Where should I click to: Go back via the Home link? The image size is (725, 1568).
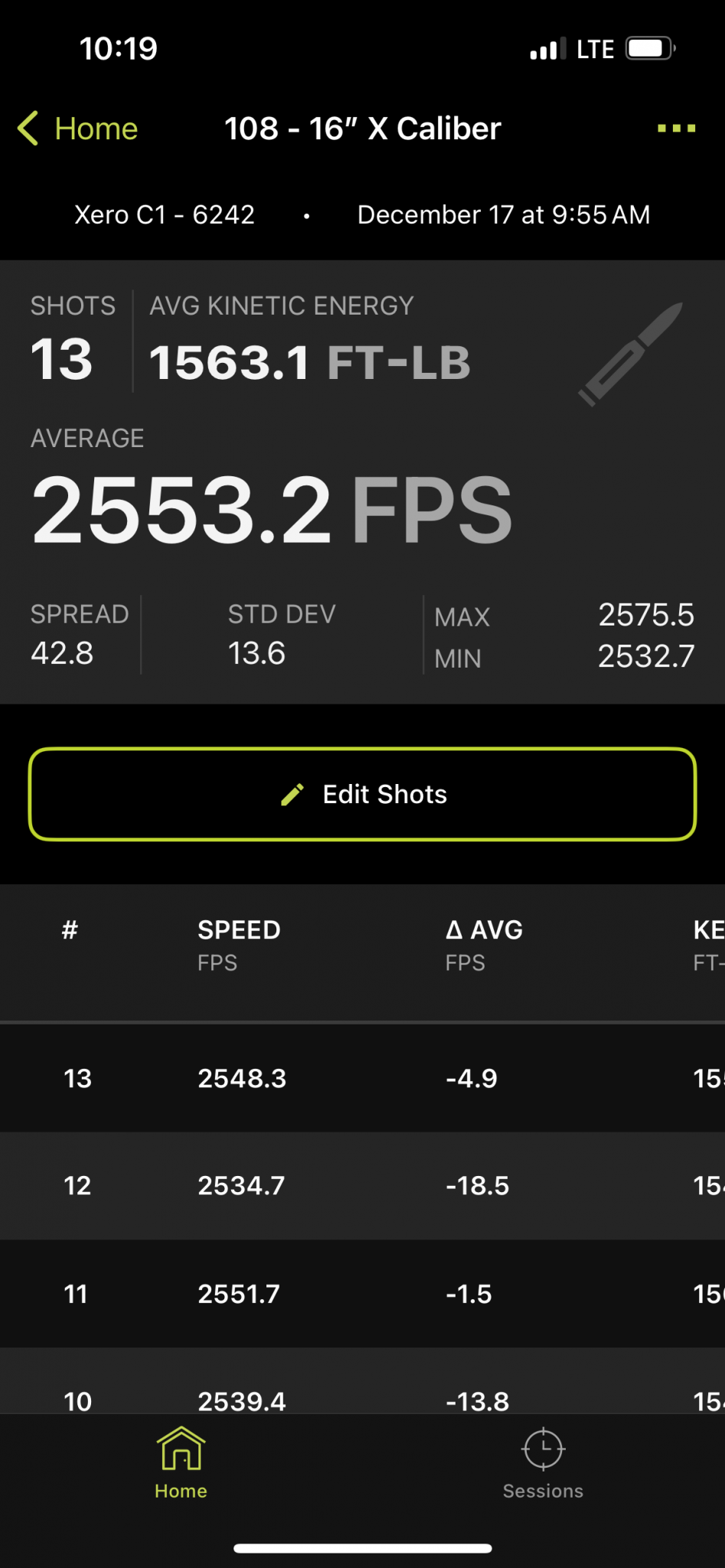tap(78, 129)
